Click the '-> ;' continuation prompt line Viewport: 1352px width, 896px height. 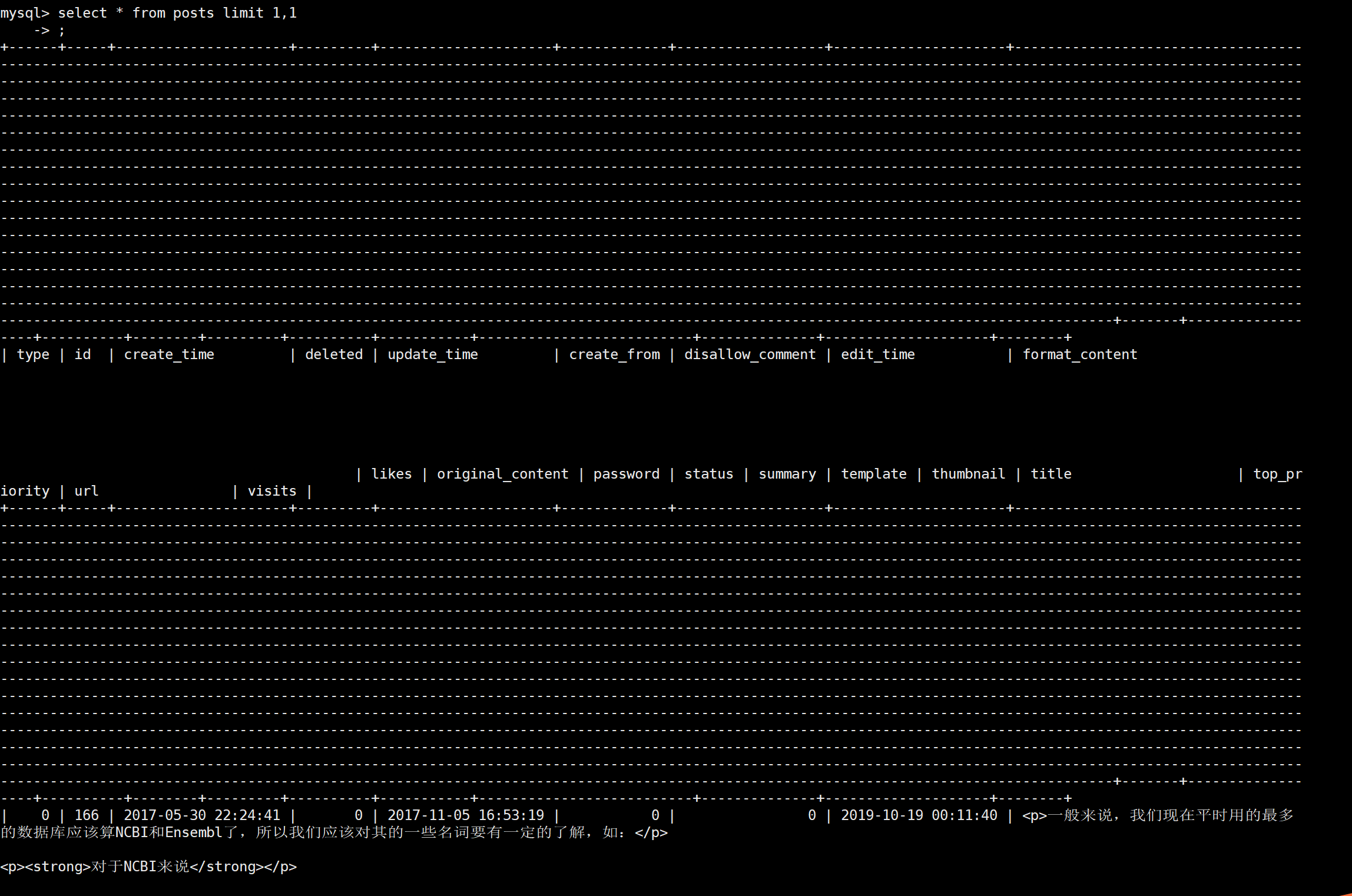coord(49,30)
